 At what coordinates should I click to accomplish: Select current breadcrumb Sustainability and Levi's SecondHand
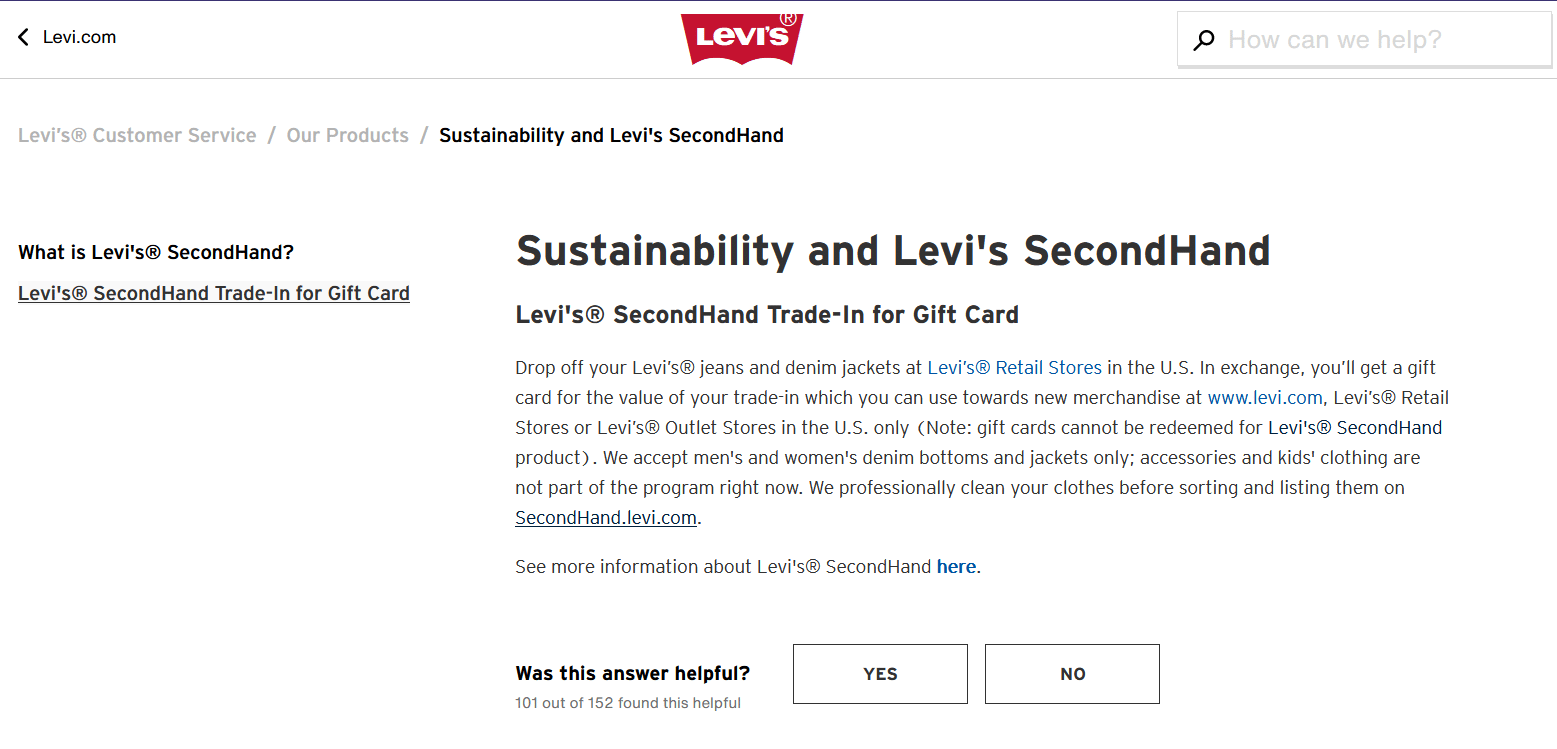(611, 135)
